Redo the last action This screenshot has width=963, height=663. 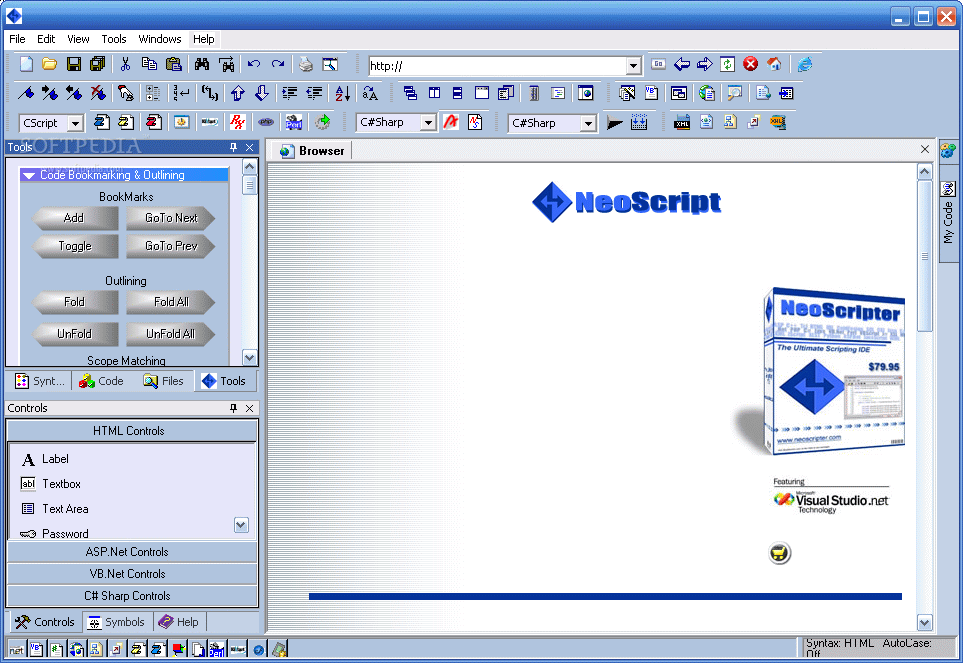click(278, 64)
